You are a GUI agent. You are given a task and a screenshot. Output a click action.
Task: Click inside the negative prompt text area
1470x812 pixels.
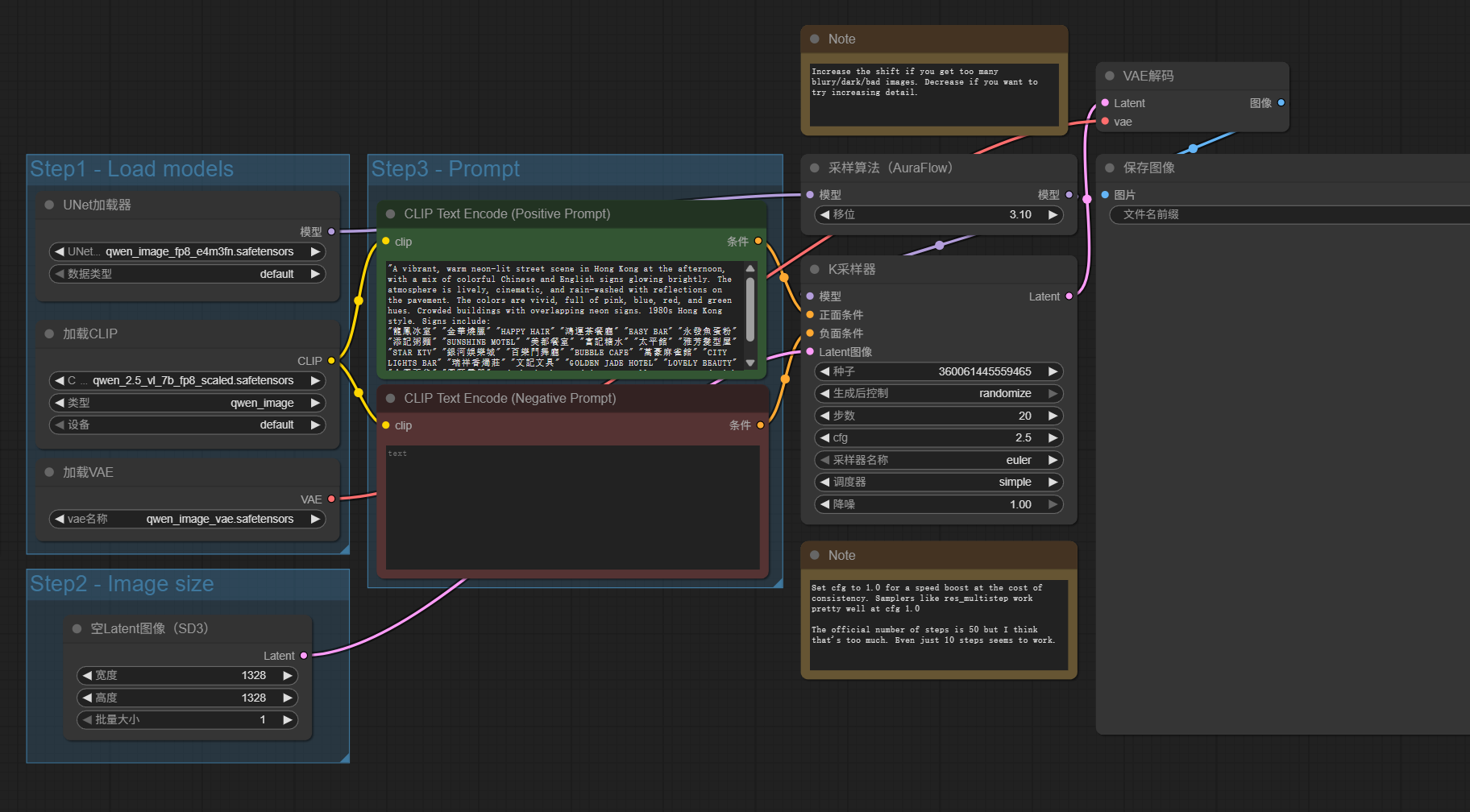pos(572,507)
